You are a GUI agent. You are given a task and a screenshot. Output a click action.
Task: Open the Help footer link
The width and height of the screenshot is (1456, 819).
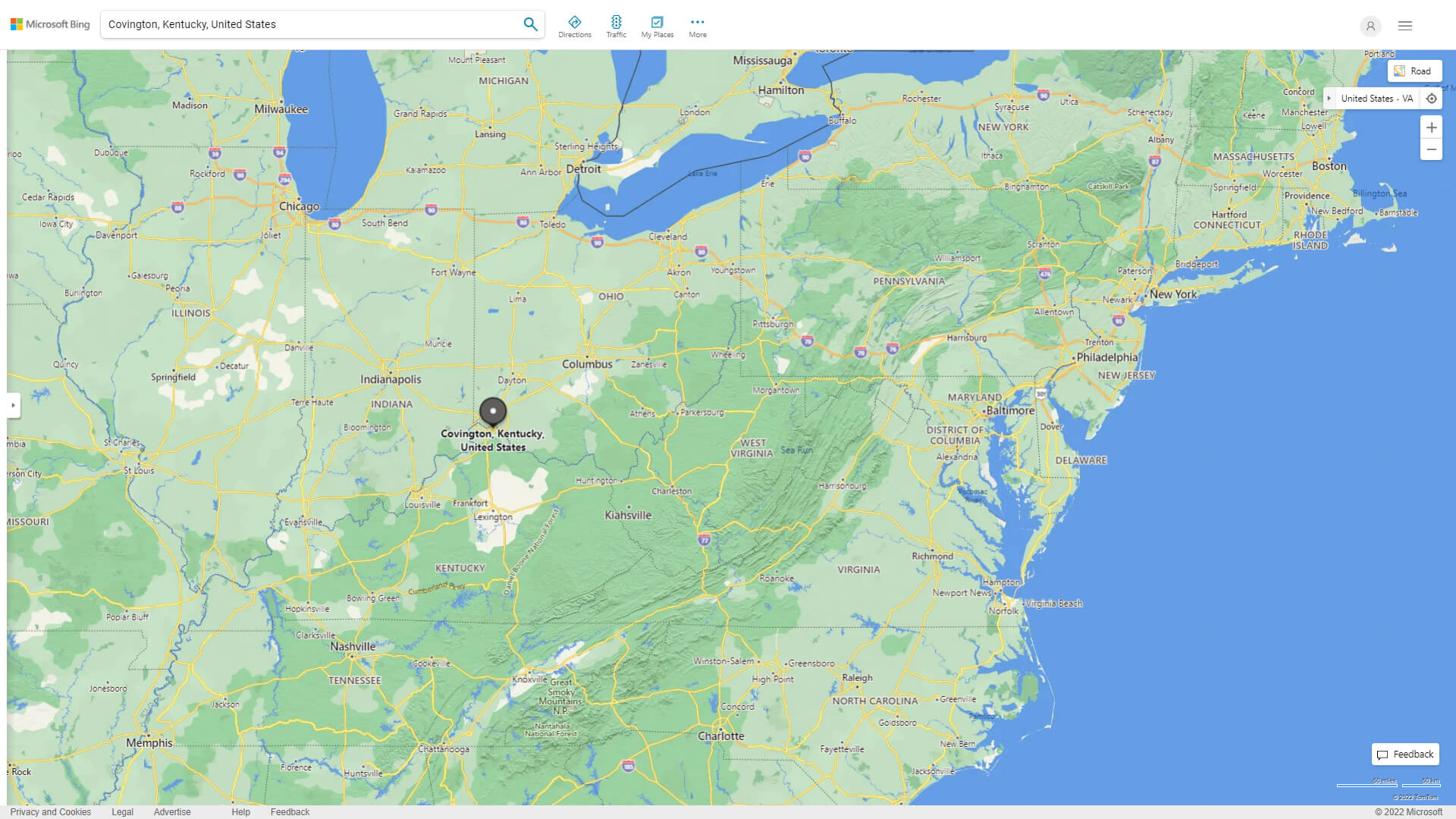(240, 811)
